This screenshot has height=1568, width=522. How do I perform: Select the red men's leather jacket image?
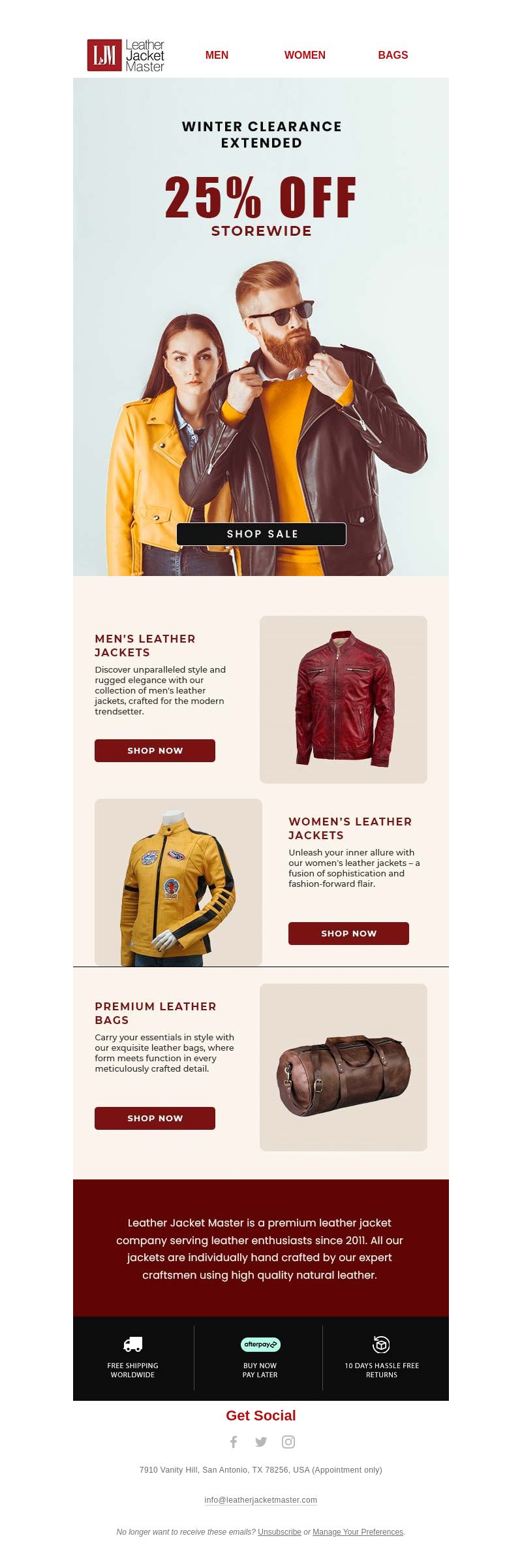343,699
